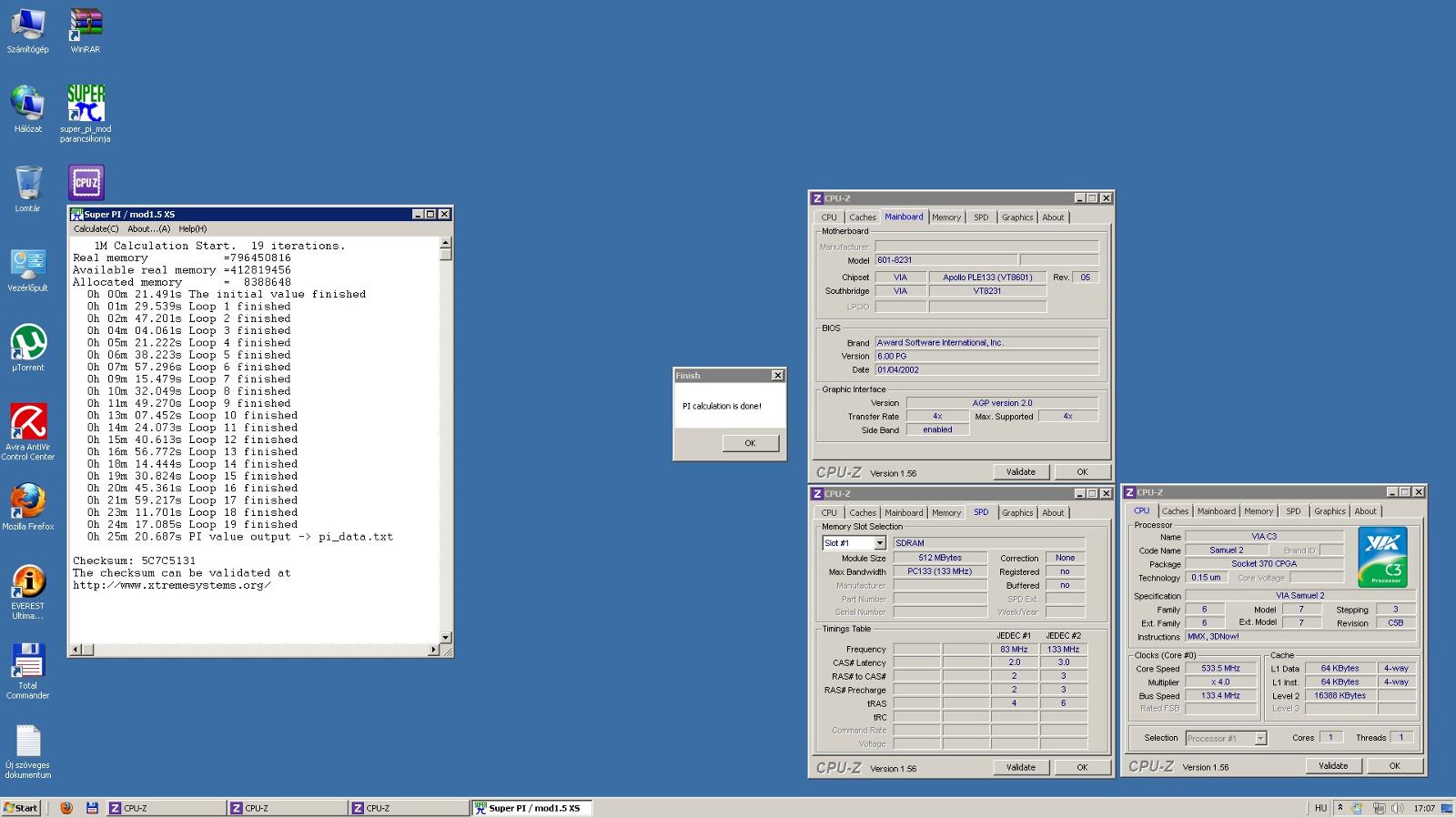The height and width of the screenshot is (818, 1456).
Task: Click the network connection tray icon
Action: (x=1379, y=808)
